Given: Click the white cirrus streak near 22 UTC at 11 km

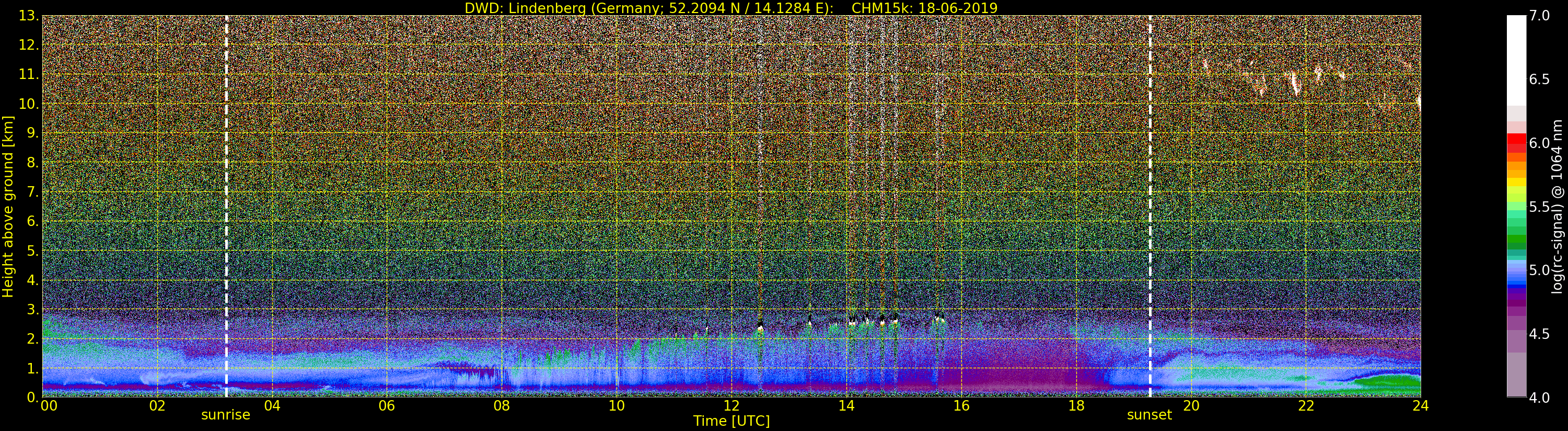Looking at the screenshot, I should coord(1295,83).
